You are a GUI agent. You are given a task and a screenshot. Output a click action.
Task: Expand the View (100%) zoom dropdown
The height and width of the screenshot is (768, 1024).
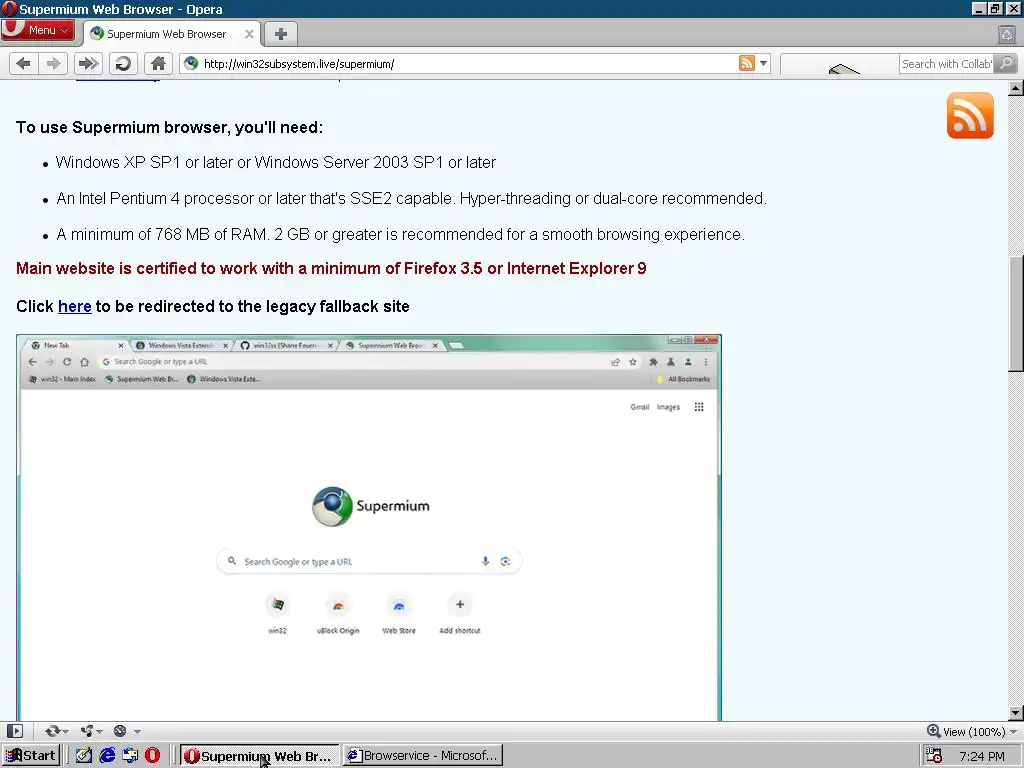(x=1014, y=731)
